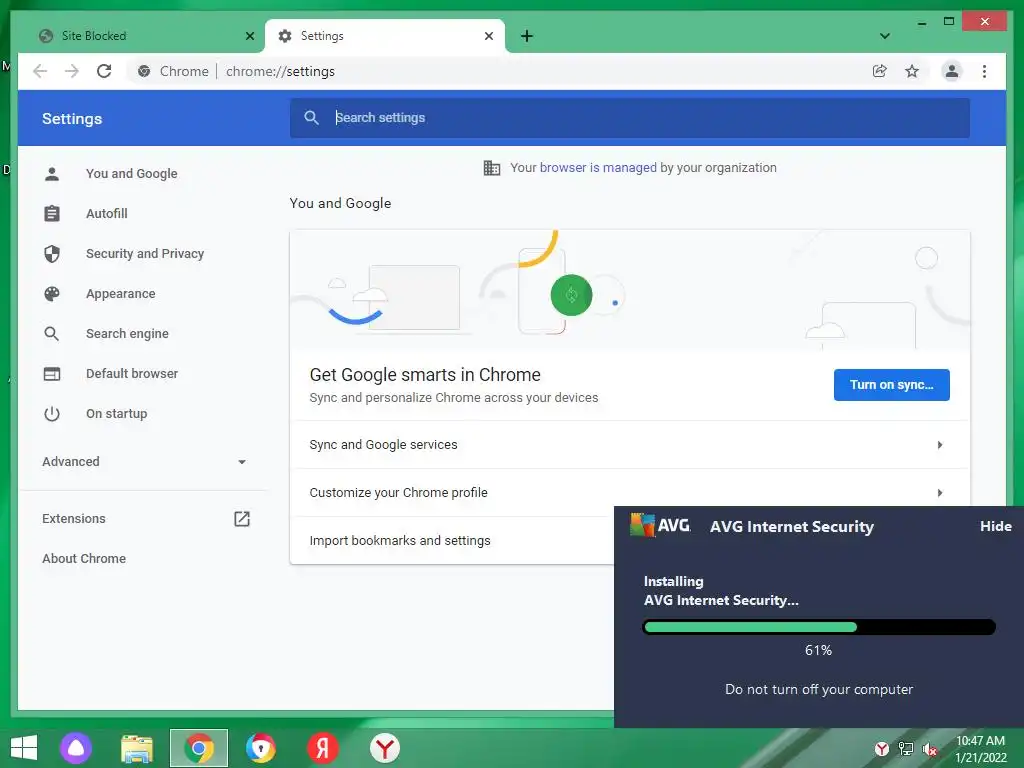The height and width of the screenshot is (768, 1024).
Task: Open the tab search chevron
Action: point(885,36)
